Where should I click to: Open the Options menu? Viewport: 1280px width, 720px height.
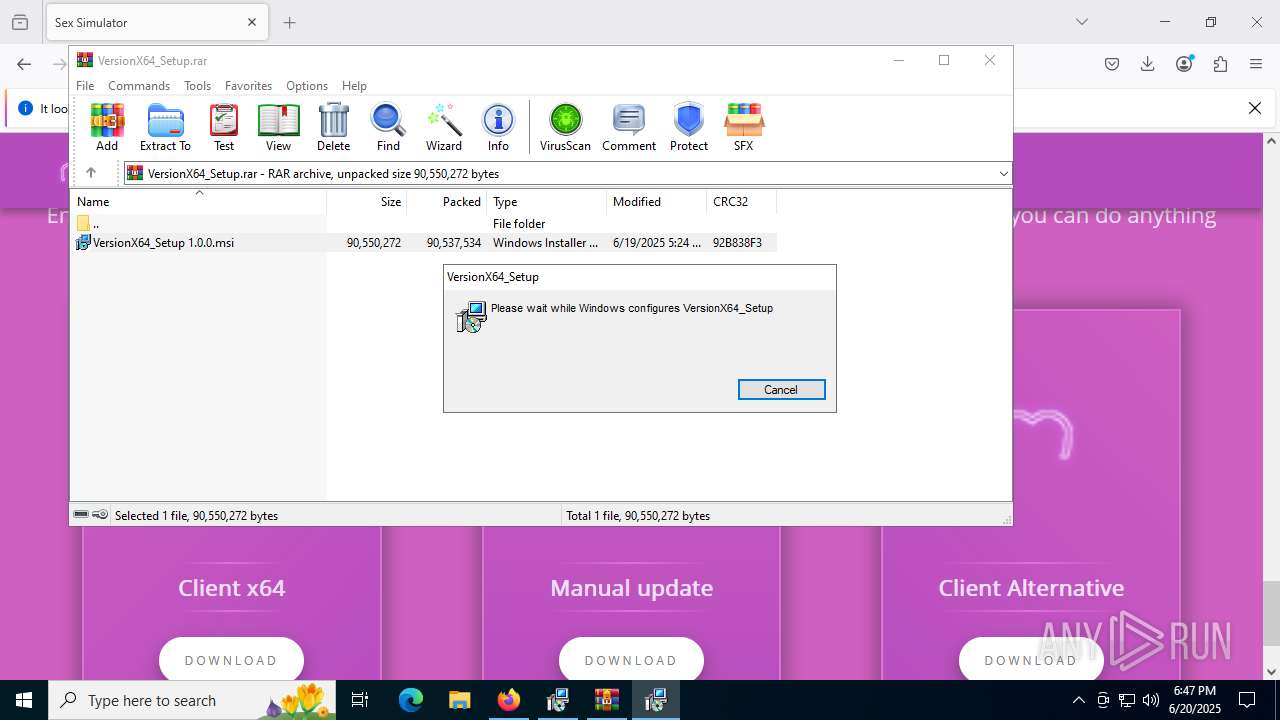point(307,86)
